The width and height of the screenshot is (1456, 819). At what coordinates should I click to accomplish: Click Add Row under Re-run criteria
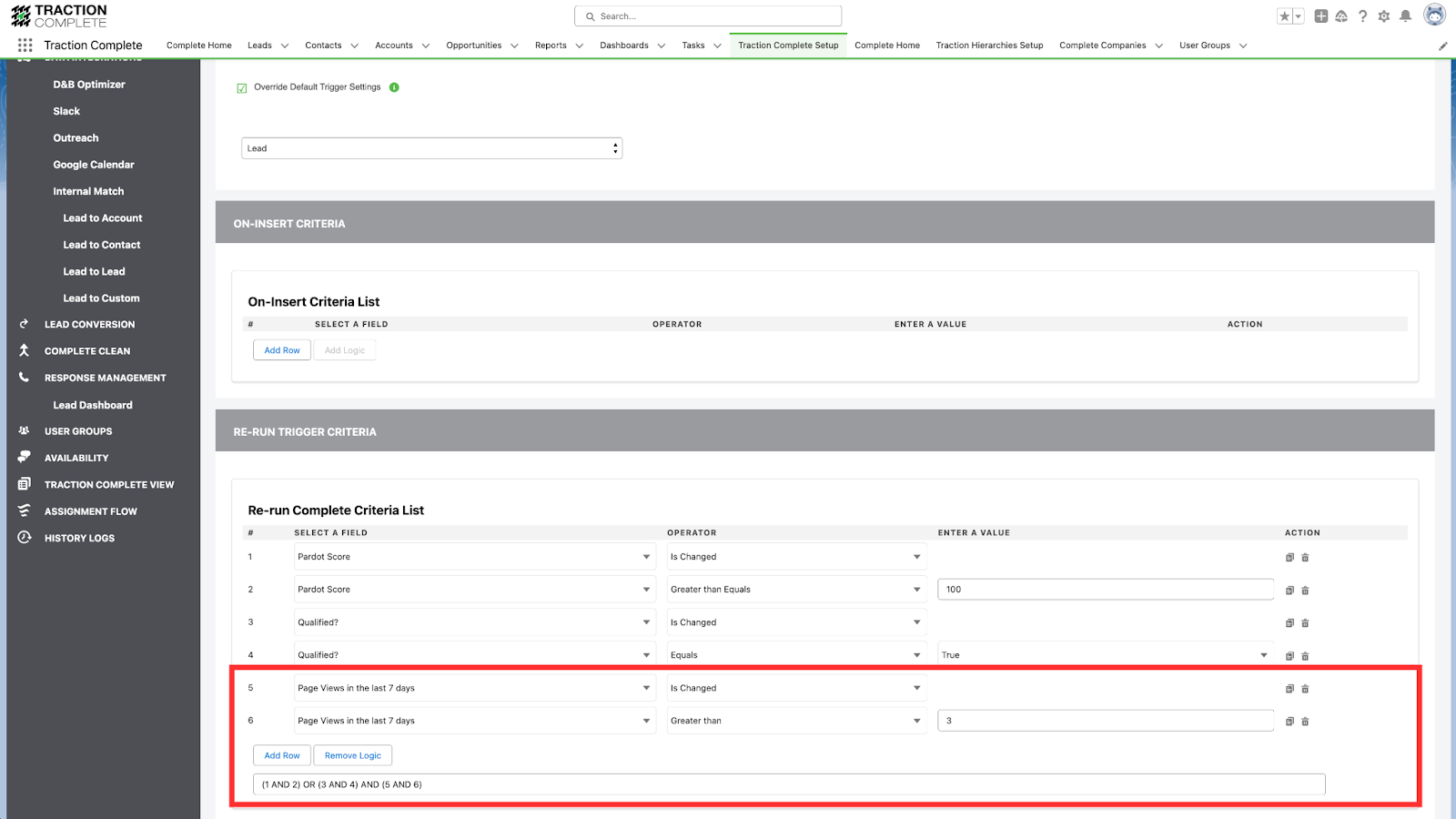coord(282,755)
